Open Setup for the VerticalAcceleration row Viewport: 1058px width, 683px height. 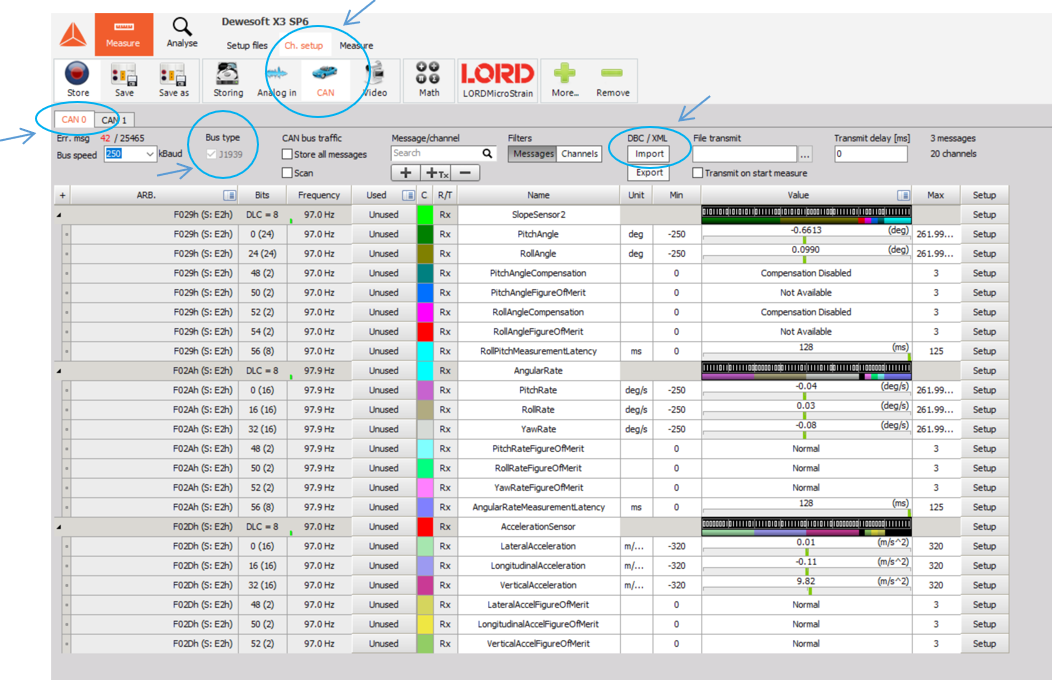984,585
